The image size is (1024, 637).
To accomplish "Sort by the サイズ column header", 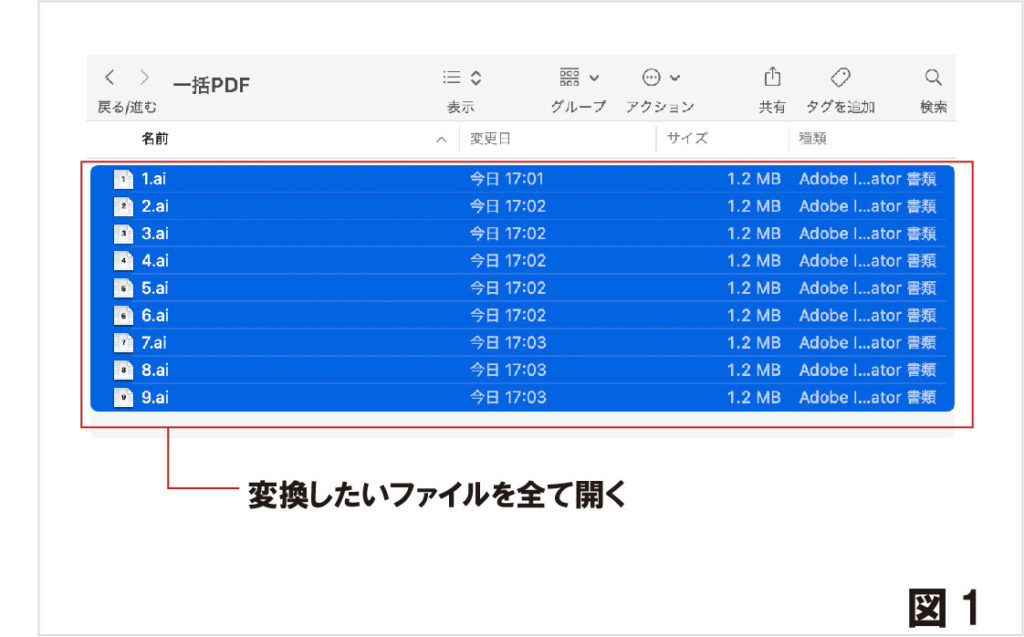I will (x=687, y=139).
